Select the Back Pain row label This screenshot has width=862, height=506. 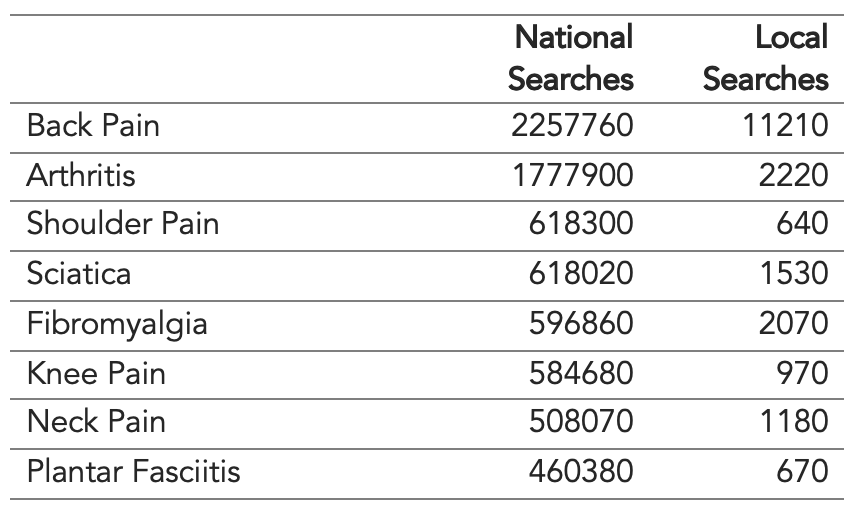[93, 125]
